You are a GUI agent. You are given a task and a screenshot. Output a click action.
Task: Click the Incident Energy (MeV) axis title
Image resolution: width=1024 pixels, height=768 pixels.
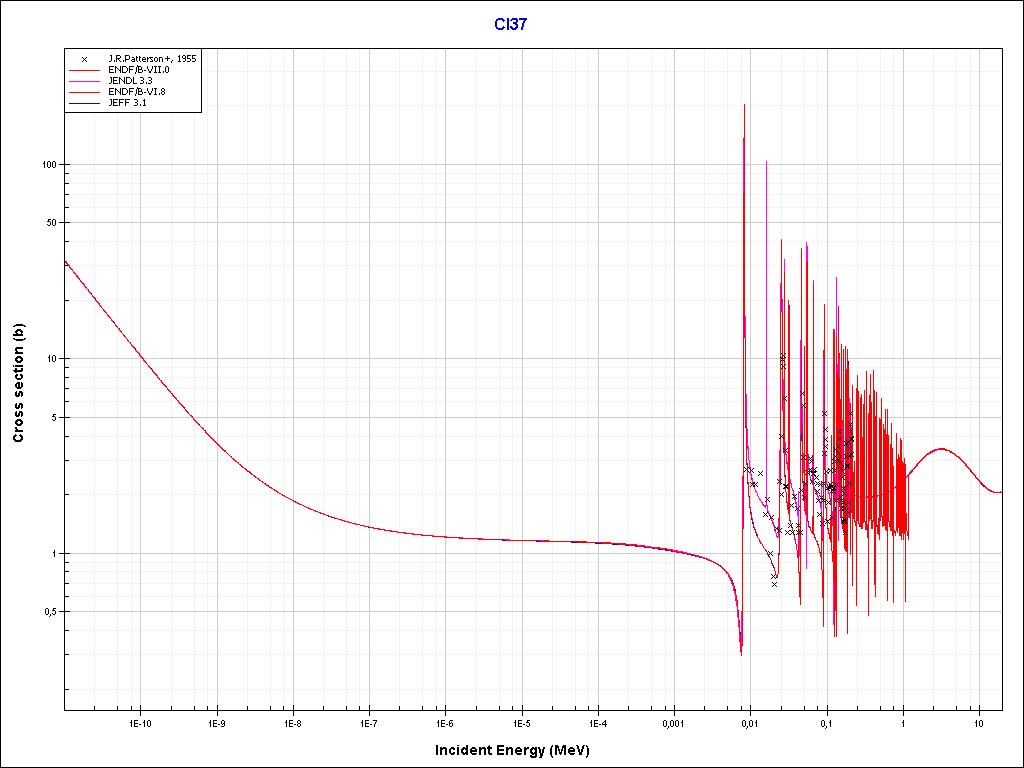pos(519,750)
